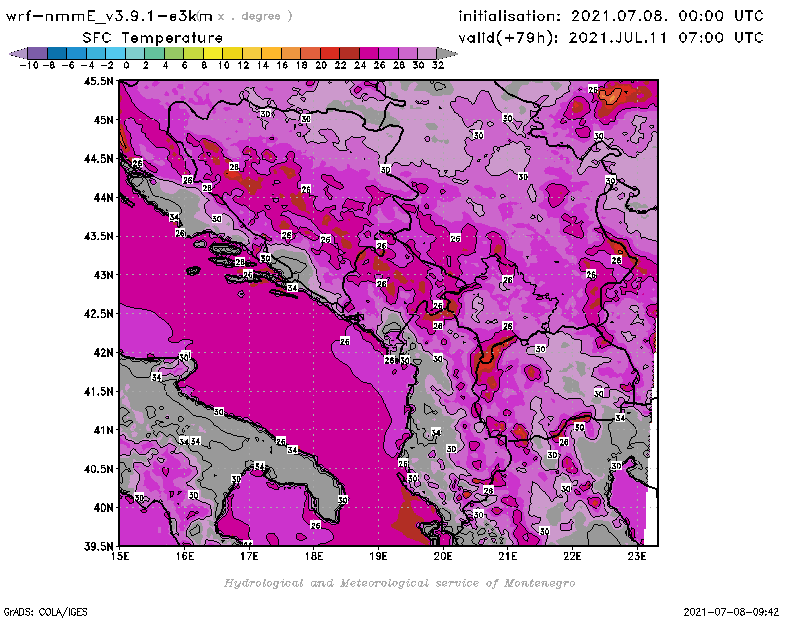Click the 'Hydrological and Meteorological service of Montenegro' caption
The height and width of the screenshot is (618, 800).
[x=399, y=583]
